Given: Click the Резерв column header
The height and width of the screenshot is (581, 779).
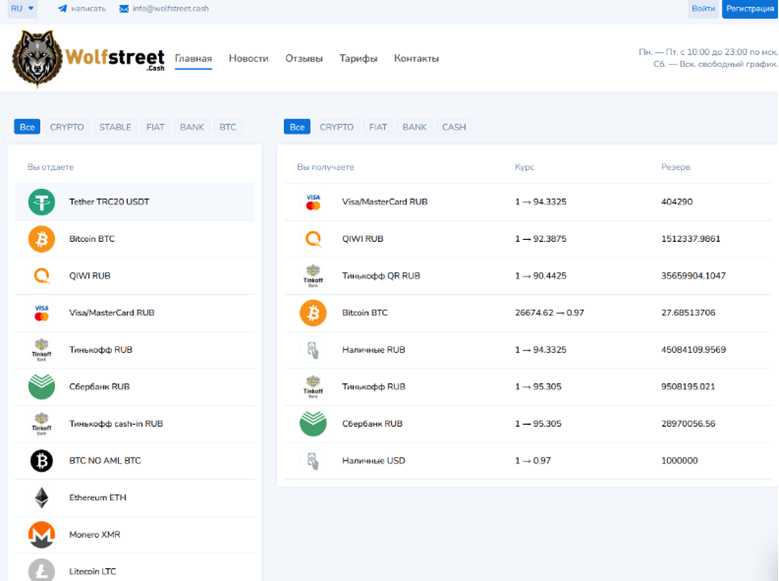Looking at the screenshot, I should (x=676, y=167).
